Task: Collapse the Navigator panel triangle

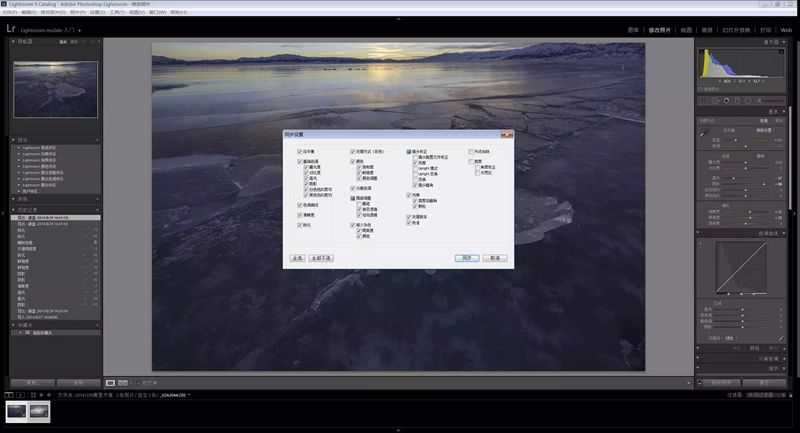Action: point(13,41)
